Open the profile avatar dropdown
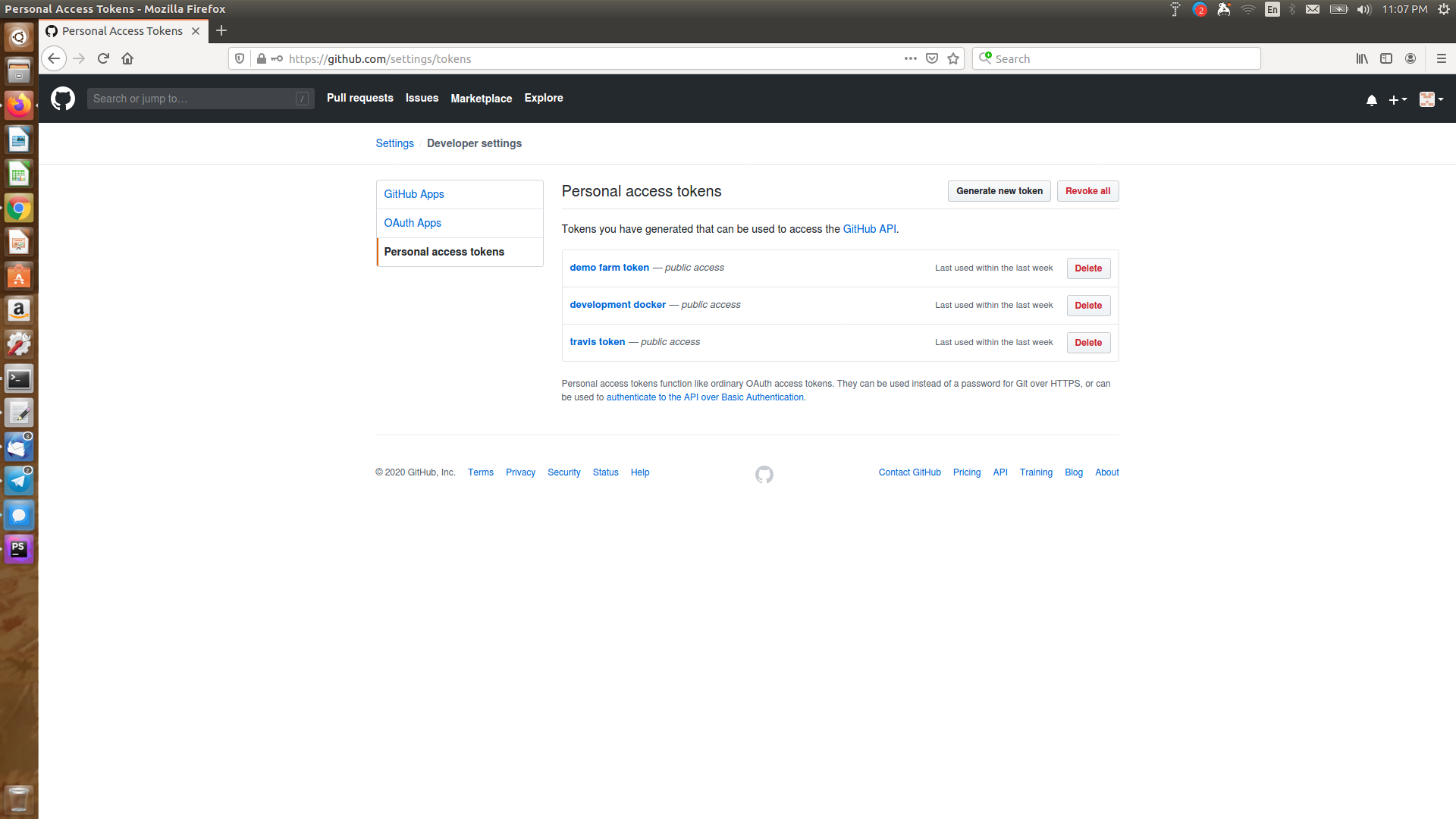The height and width of the screenshot is (819, 1456). tap(1430, 99)
